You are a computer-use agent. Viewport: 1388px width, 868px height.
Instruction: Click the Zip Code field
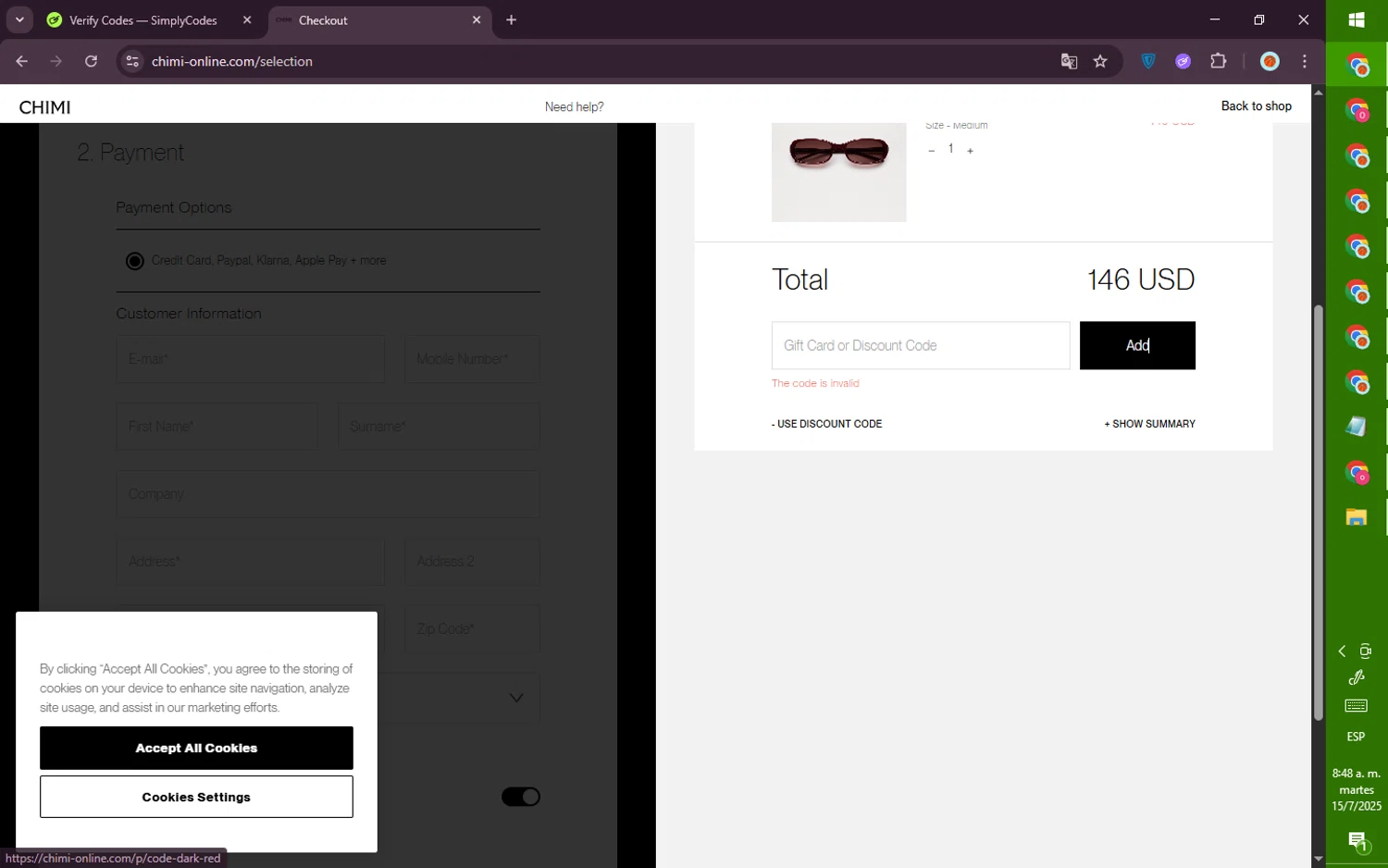[x=472, y=629]
